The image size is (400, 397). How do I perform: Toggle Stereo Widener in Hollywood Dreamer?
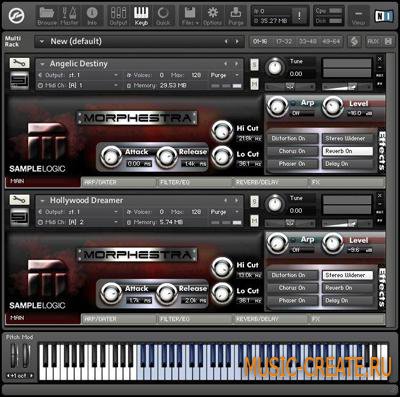347,275
